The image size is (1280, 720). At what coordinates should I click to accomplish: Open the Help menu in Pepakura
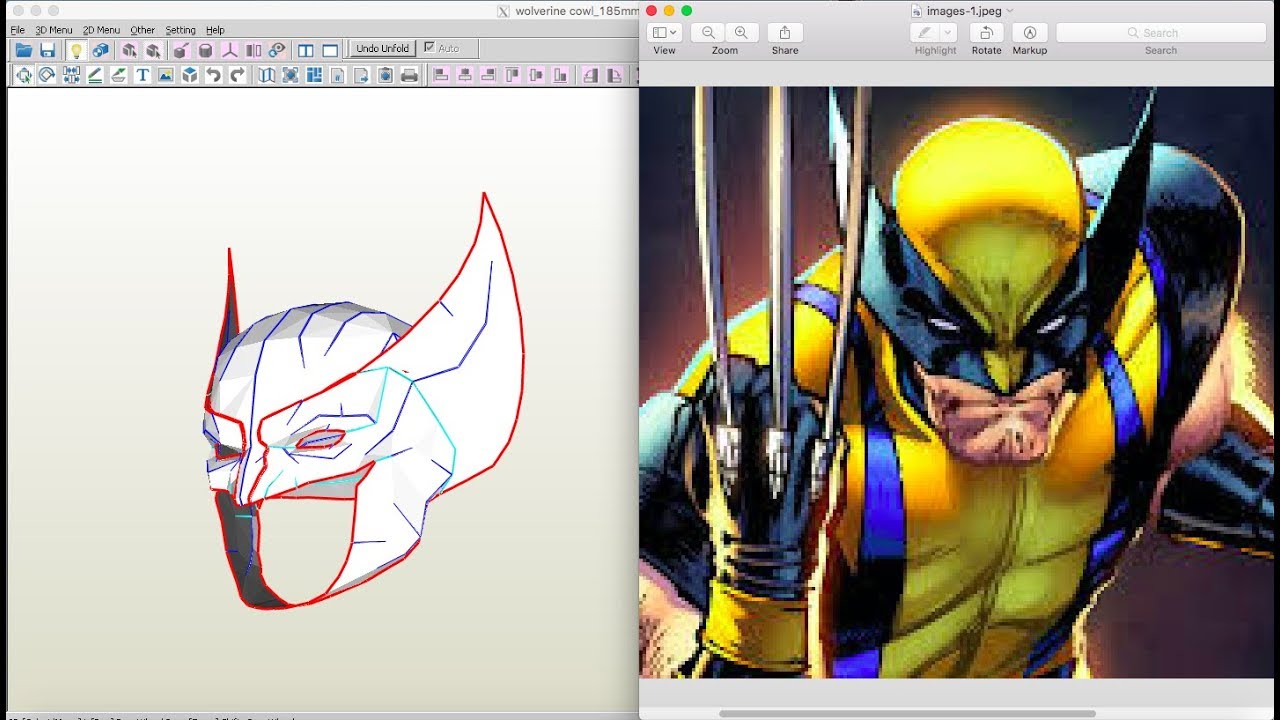click(215, 30)
